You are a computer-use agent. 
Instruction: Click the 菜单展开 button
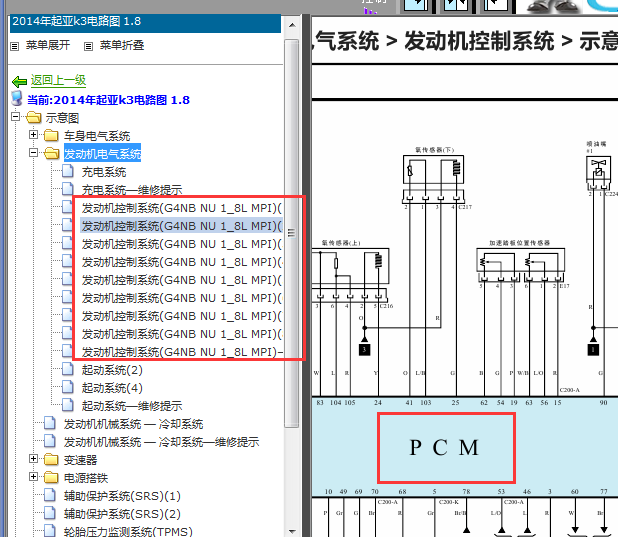point(48,45)
